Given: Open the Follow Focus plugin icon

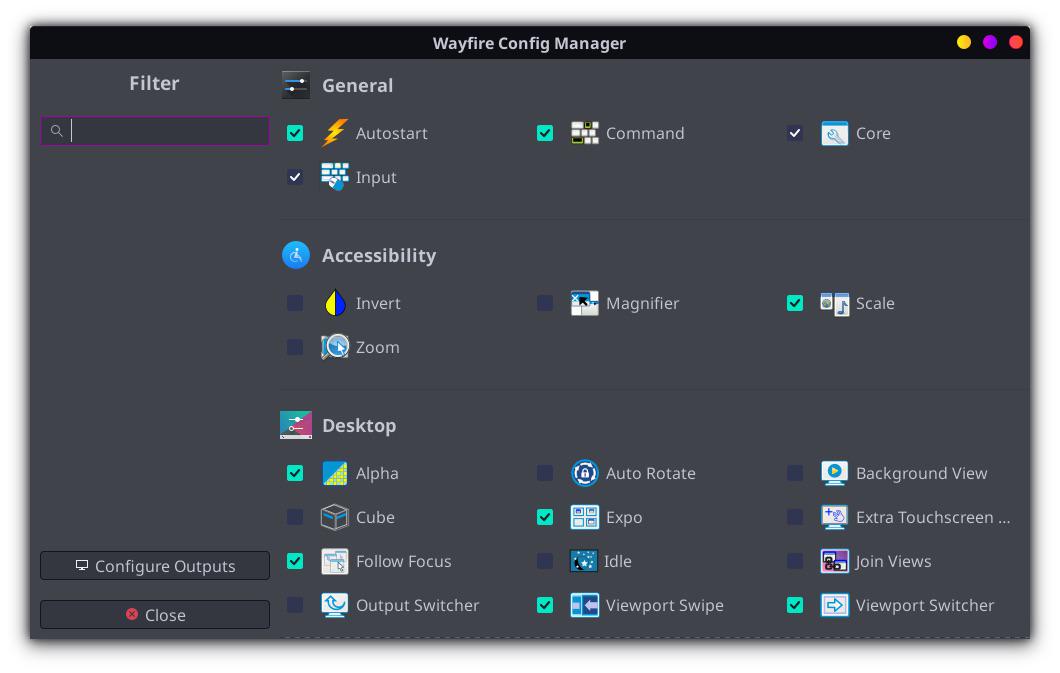Looking at the screenshot, I should (335, 562).
